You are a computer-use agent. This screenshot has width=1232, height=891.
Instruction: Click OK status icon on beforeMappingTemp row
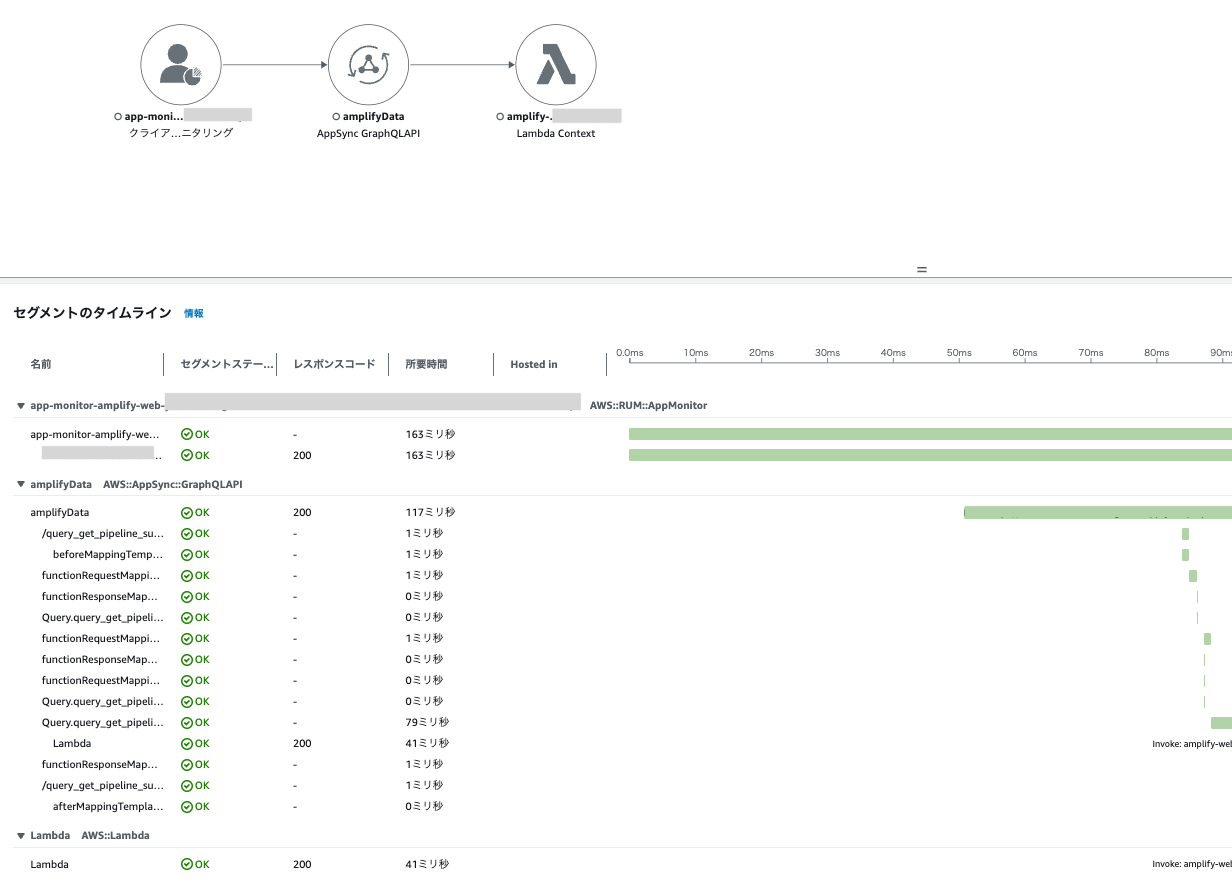(x=187, y=554)
